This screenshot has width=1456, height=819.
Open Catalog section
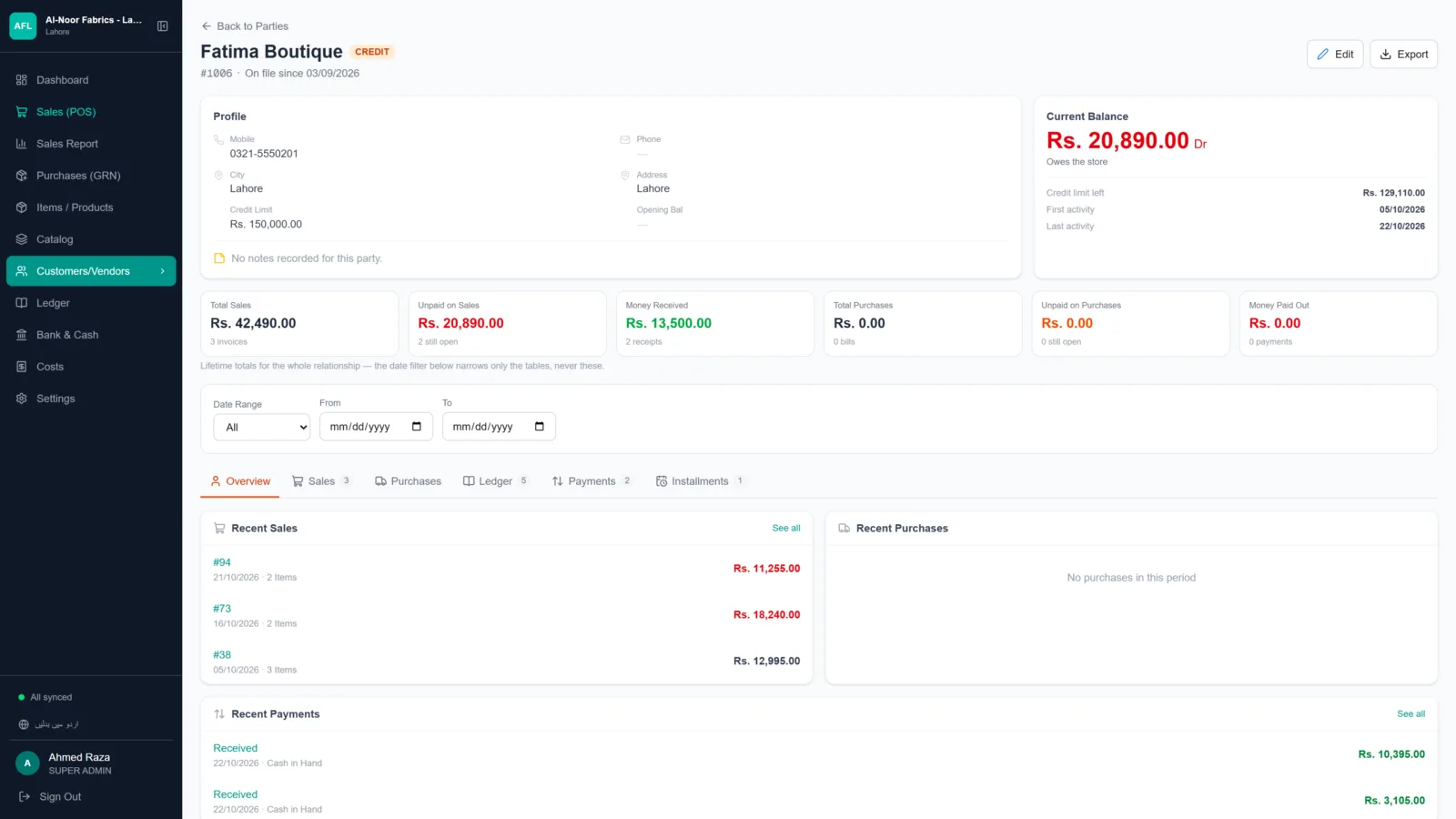click(x=91, y=239)
